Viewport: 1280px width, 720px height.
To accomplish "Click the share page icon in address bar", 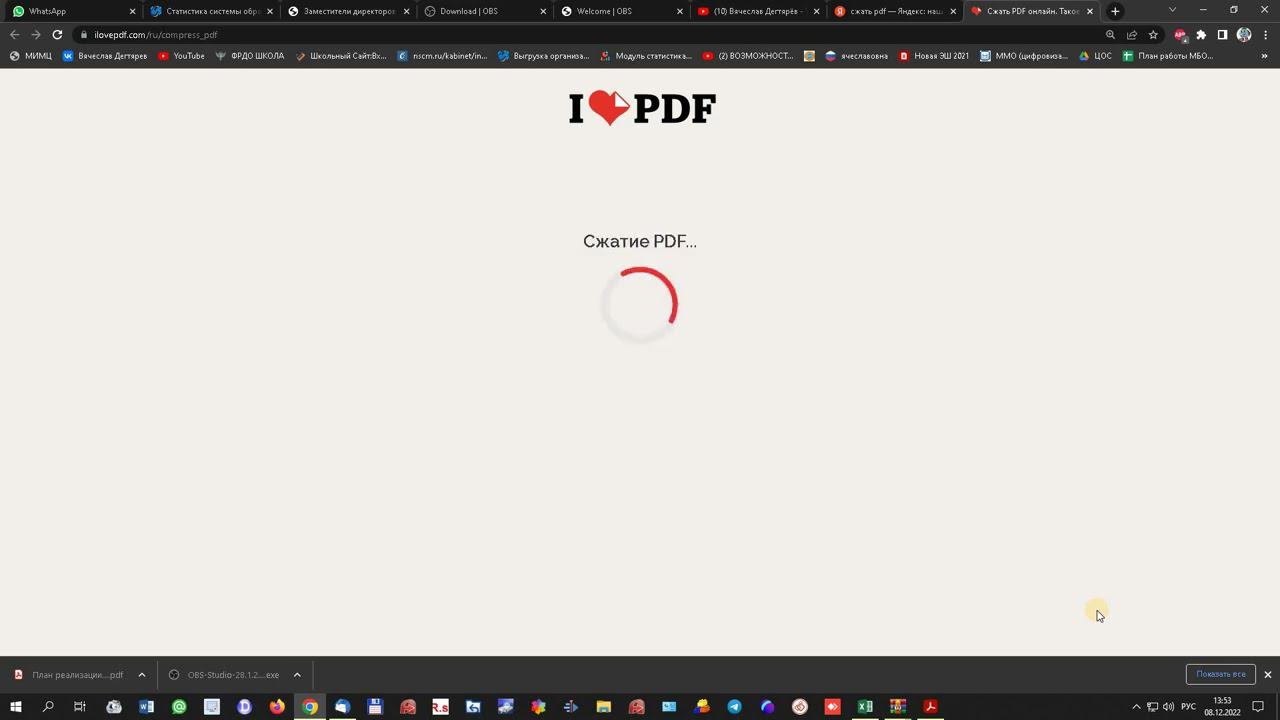I will (1132, 35).
